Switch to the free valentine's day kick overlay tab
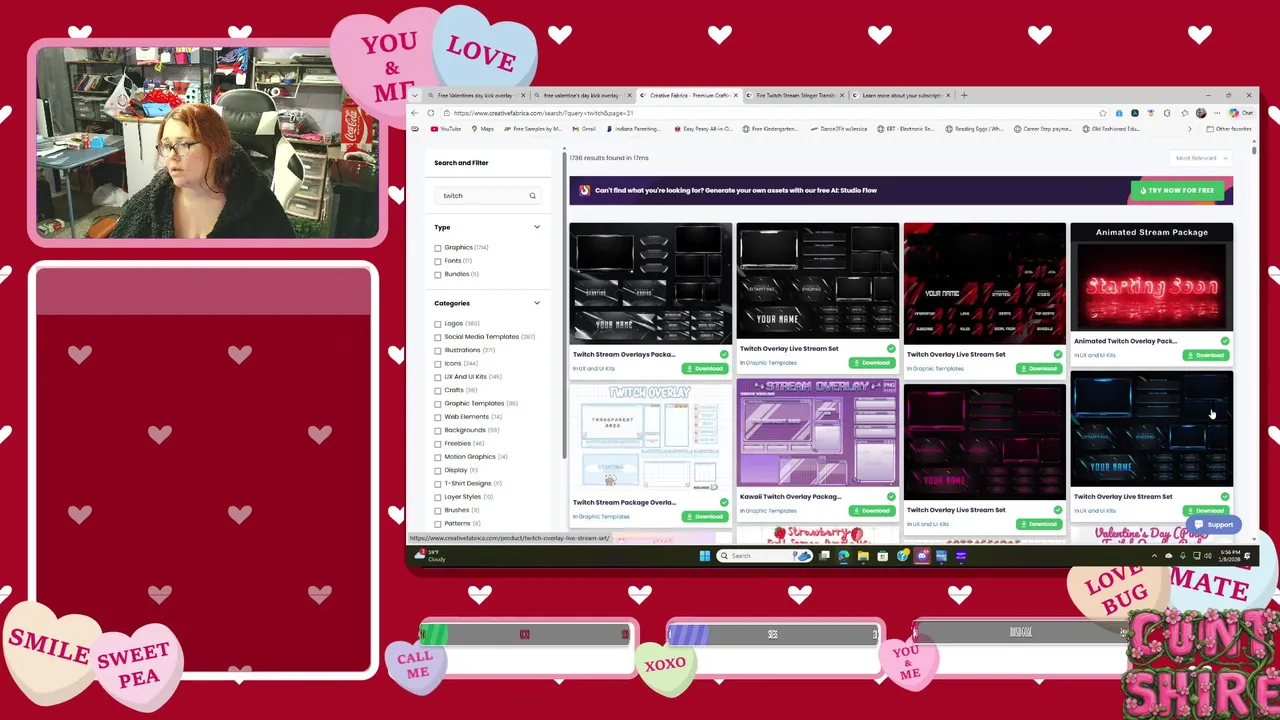 (x=581, y=95)
